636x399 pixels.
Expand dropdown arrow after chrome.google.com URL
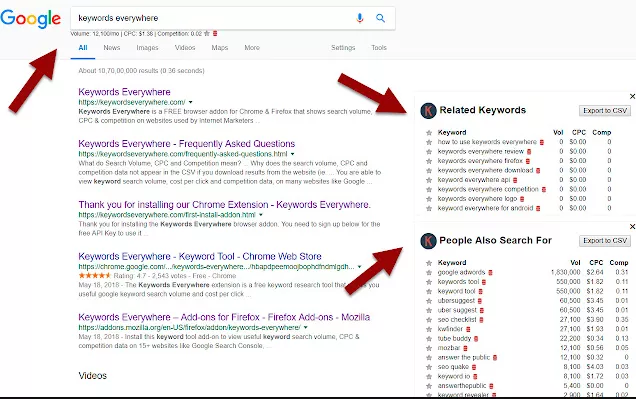(359, 267)
